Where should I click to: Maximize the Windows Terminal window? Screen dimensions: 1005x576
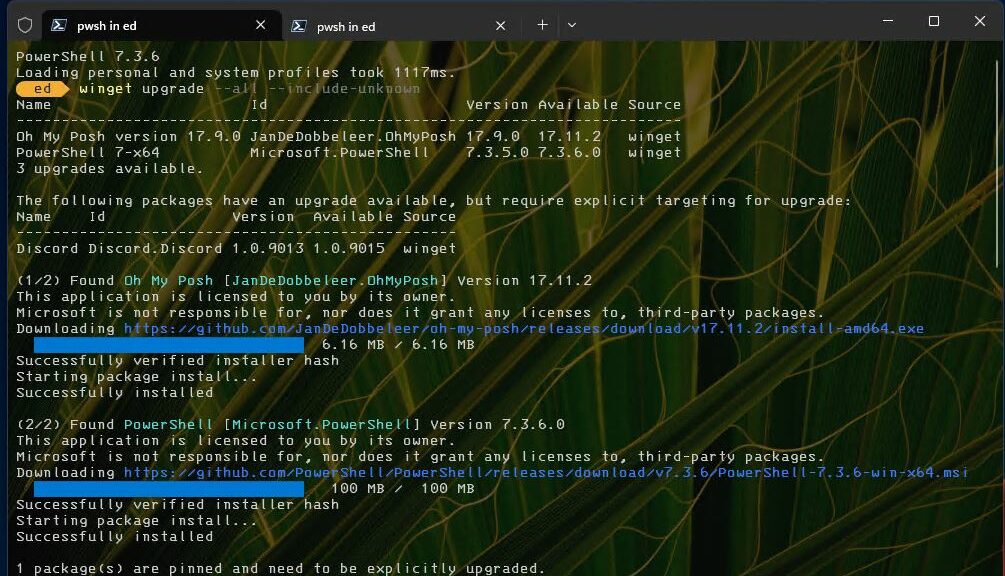[932, 20]
